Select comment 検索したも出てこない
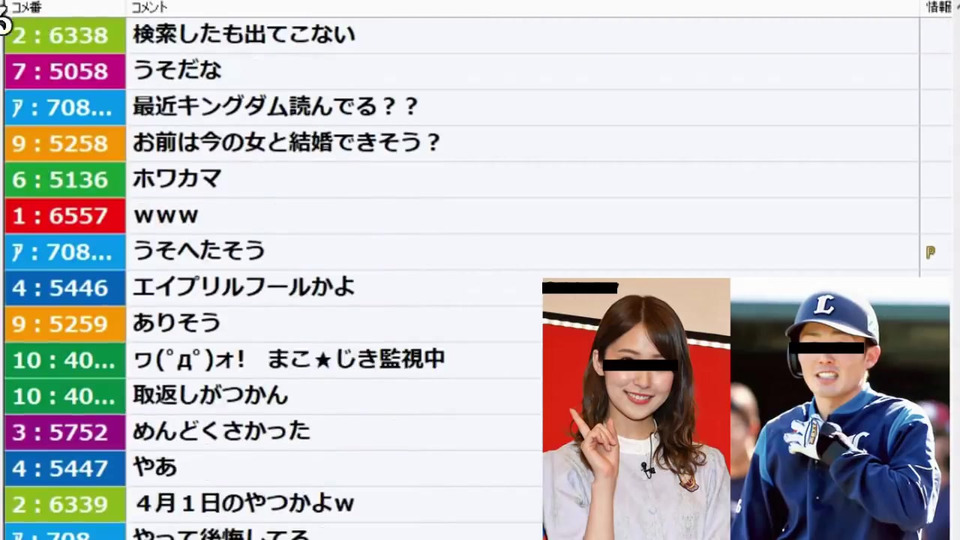 pos(244,35)
